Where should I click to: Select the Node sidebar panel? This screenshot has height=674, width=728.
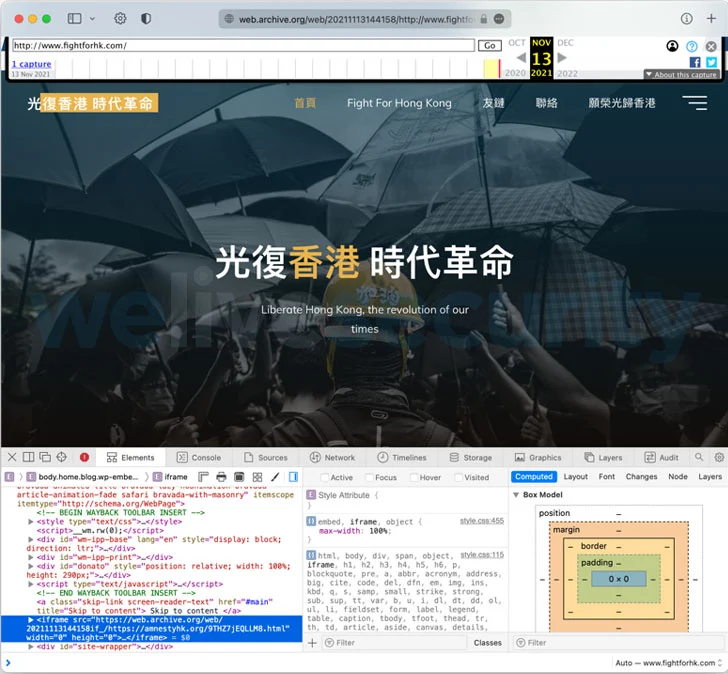pyautogui.click(x=678, y=477)
